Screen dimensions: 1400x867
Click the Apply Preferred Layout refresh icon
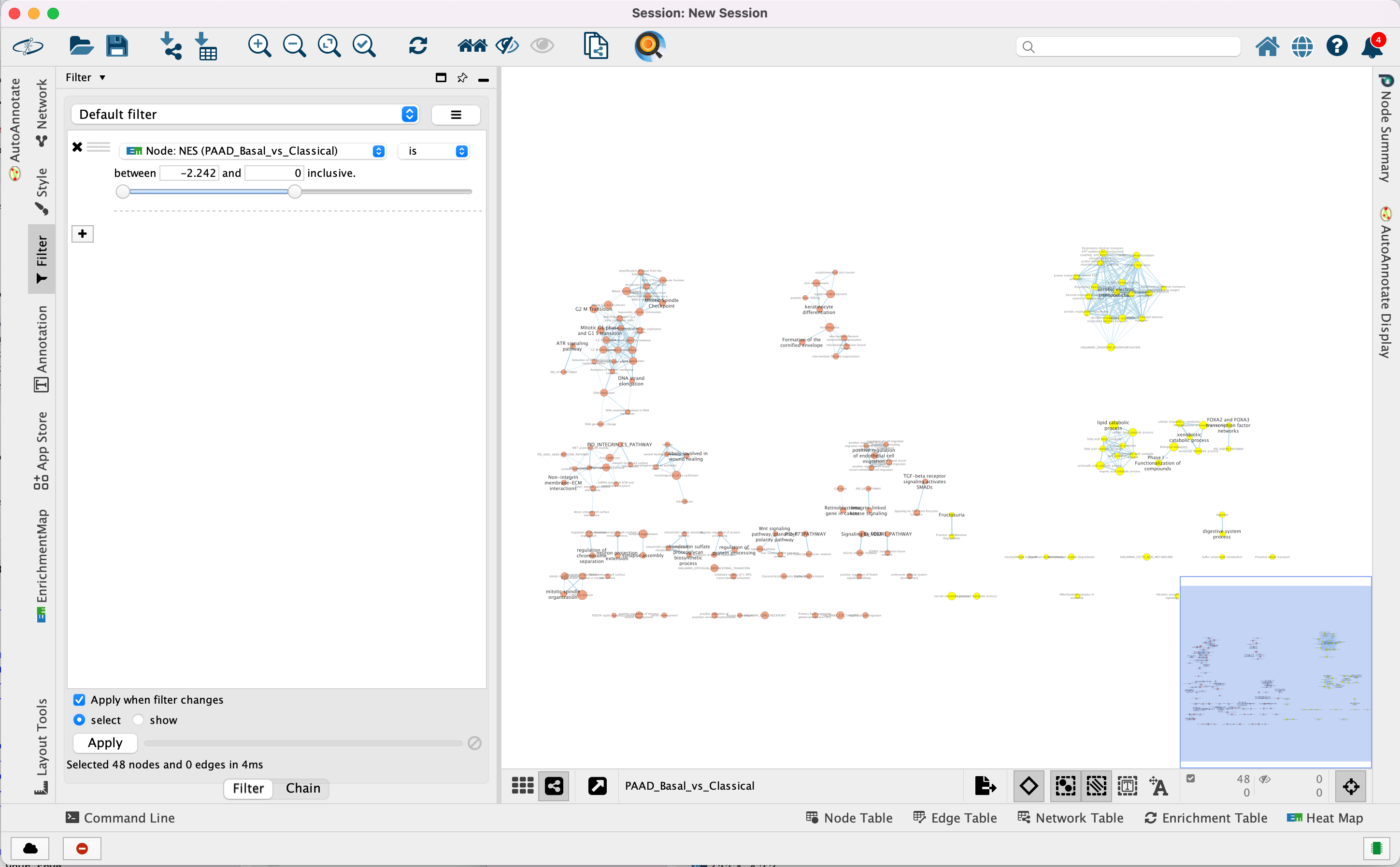(x=418, y=45)
